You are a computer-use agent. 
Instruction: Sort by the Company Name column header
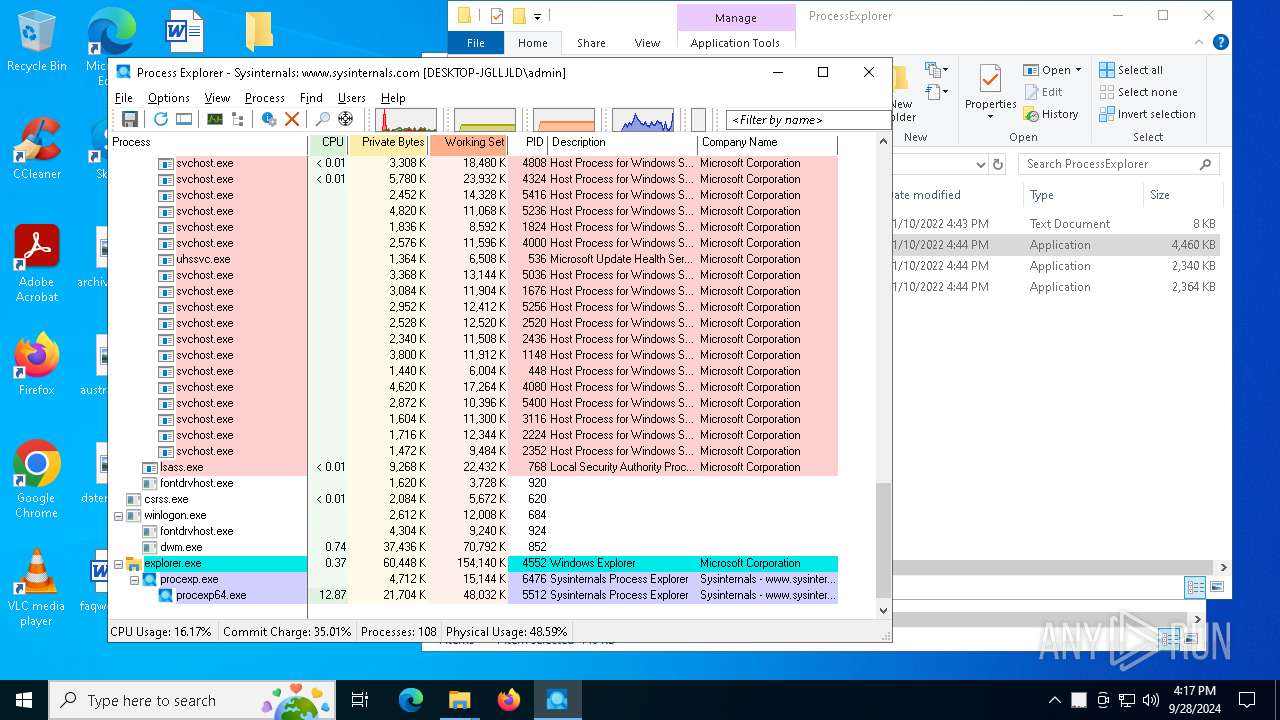[x=768, y=143]
